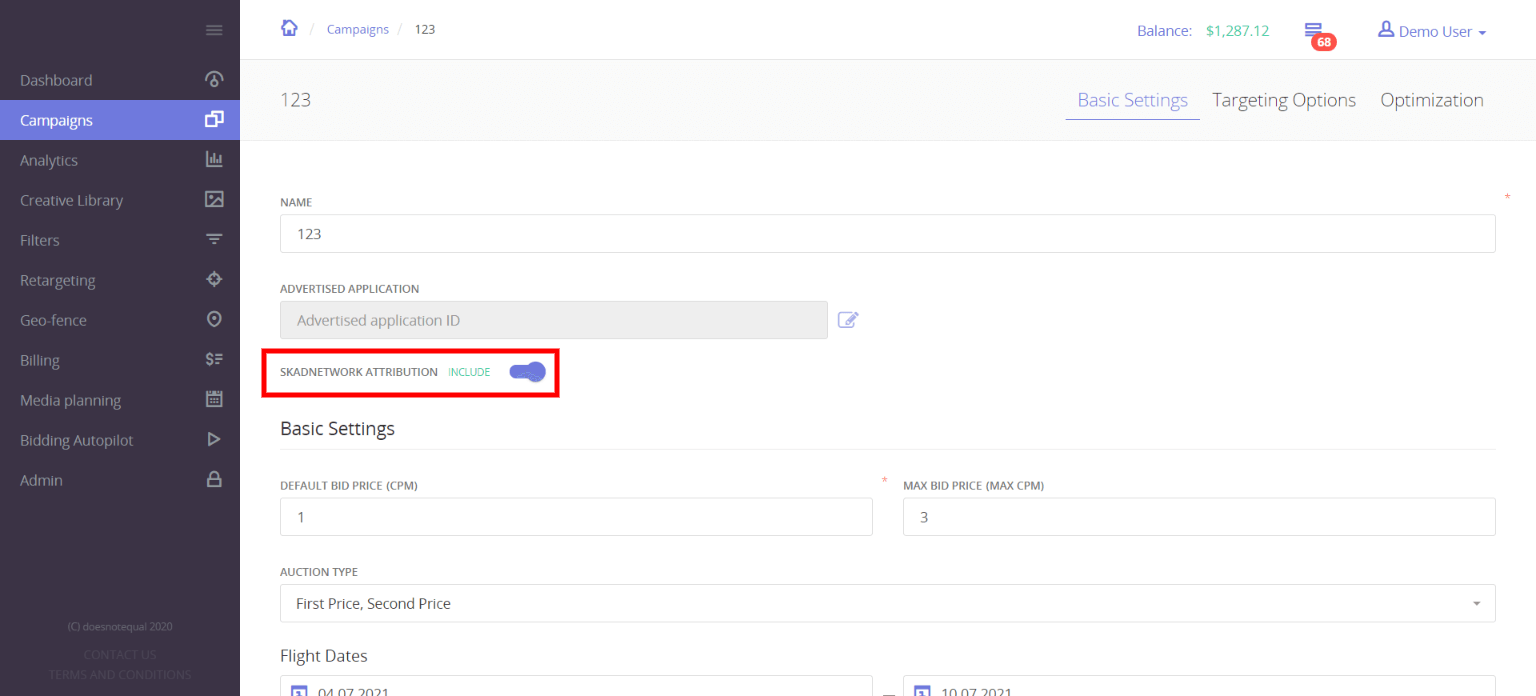Click the Analytics bar chart icon
The width and height of the screenshot is (1536, 696).
click(214, 159)
